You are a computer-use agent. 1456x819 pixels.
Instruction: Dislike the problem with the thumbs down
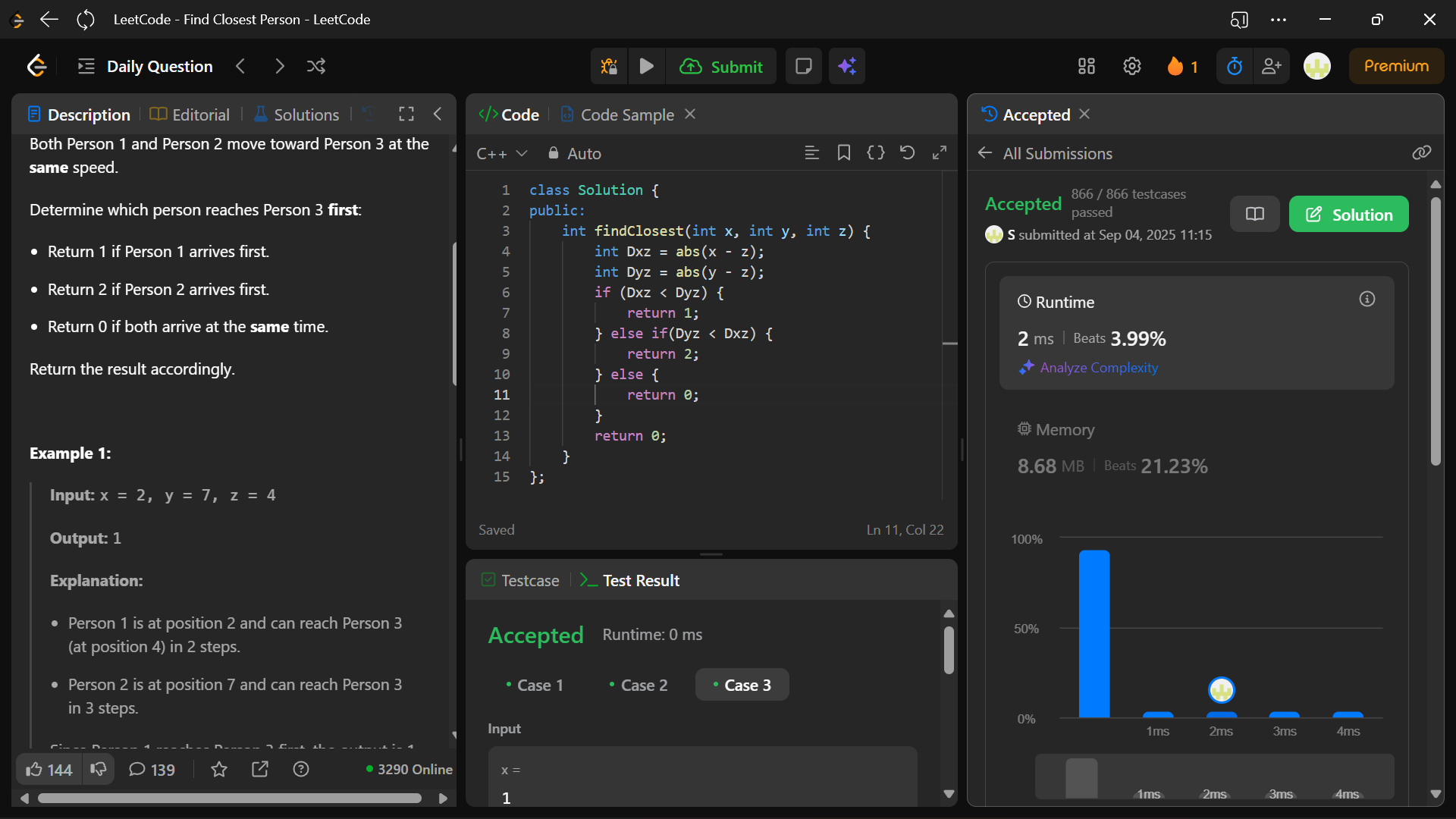coord(99,770)
